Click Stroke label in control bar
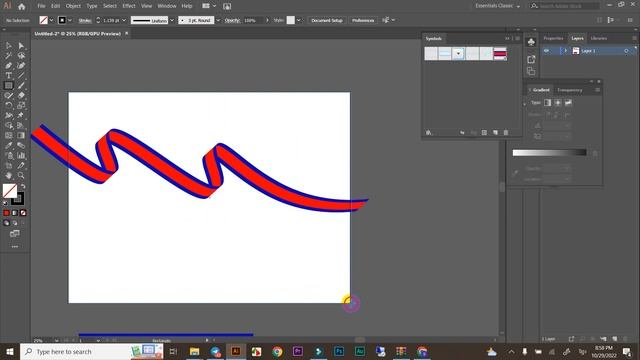The width and height of the screenshot is (640, 360). pos(85,20)
